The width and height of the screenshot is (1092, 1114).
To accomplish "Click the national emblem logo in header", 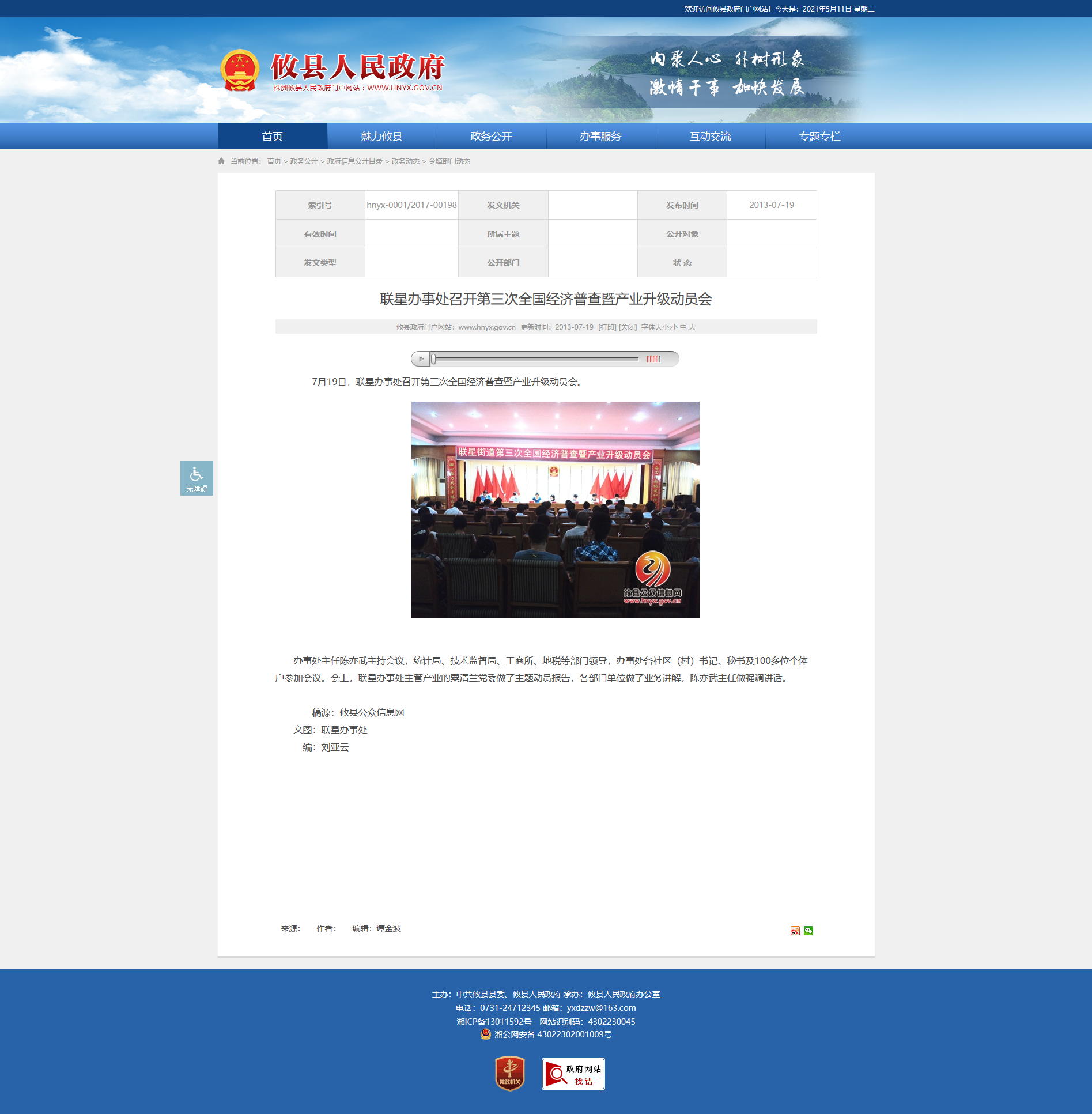I will click(240, 71).
